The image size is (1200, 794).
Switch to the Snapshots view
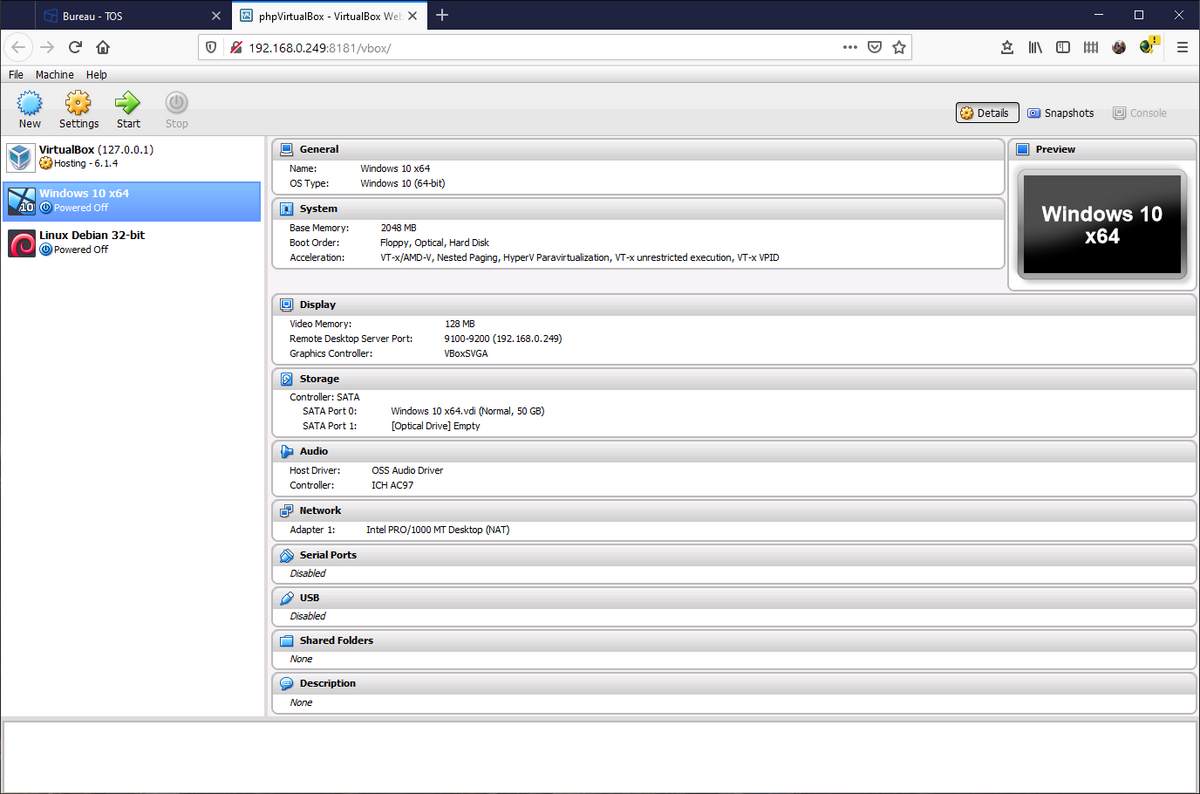pyautogui.click(x=1061, y=113)
